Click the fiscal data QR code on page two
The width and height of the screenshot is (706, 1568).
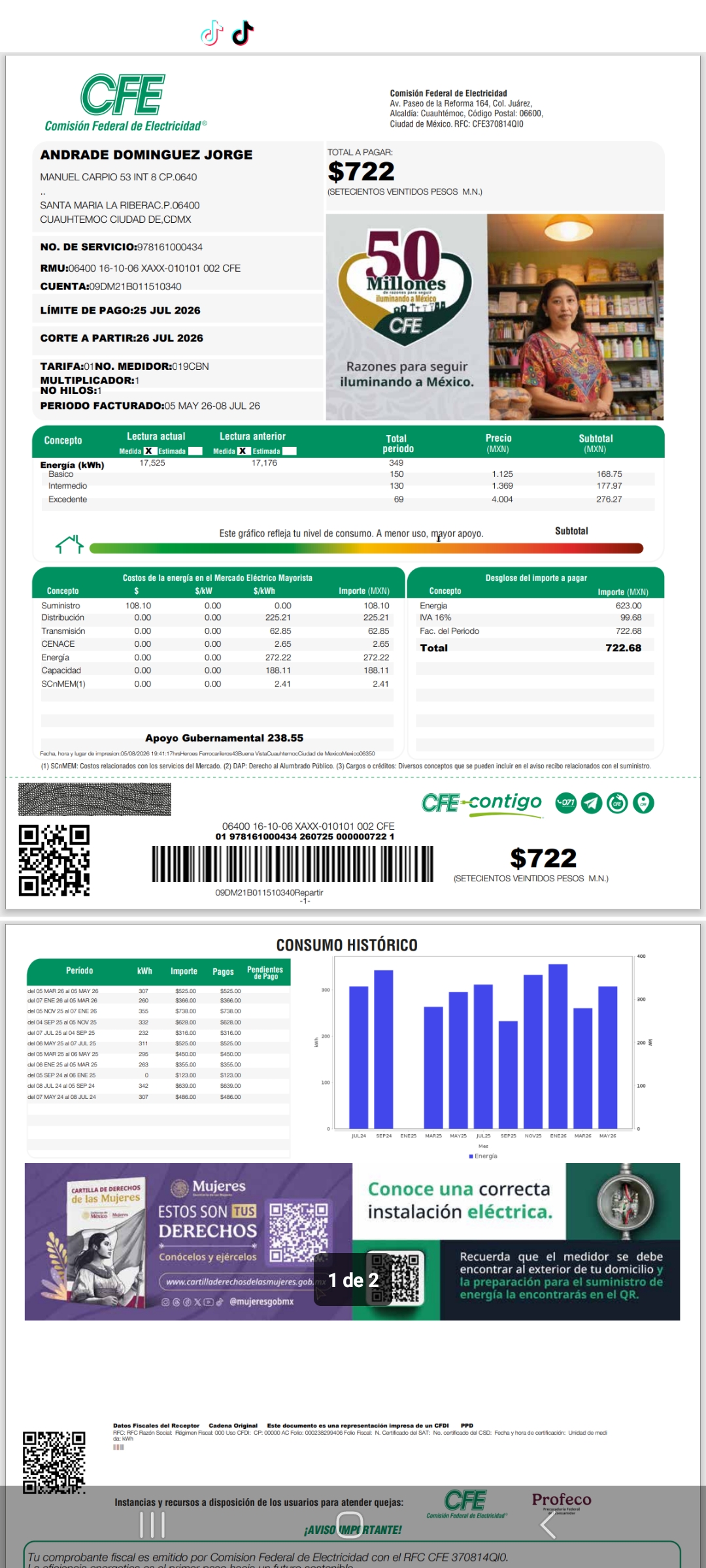[x=54, y=1463]
